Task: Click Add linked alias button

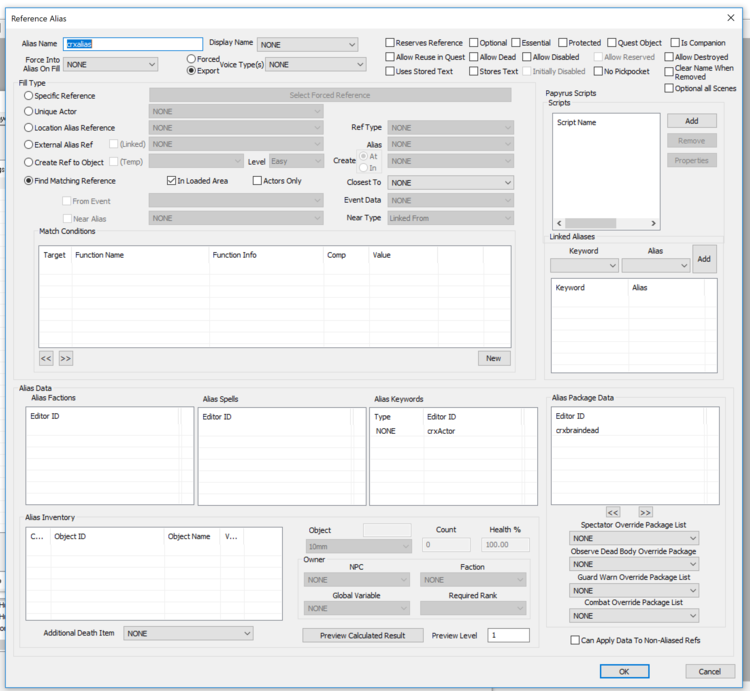Action: point(704,259)
